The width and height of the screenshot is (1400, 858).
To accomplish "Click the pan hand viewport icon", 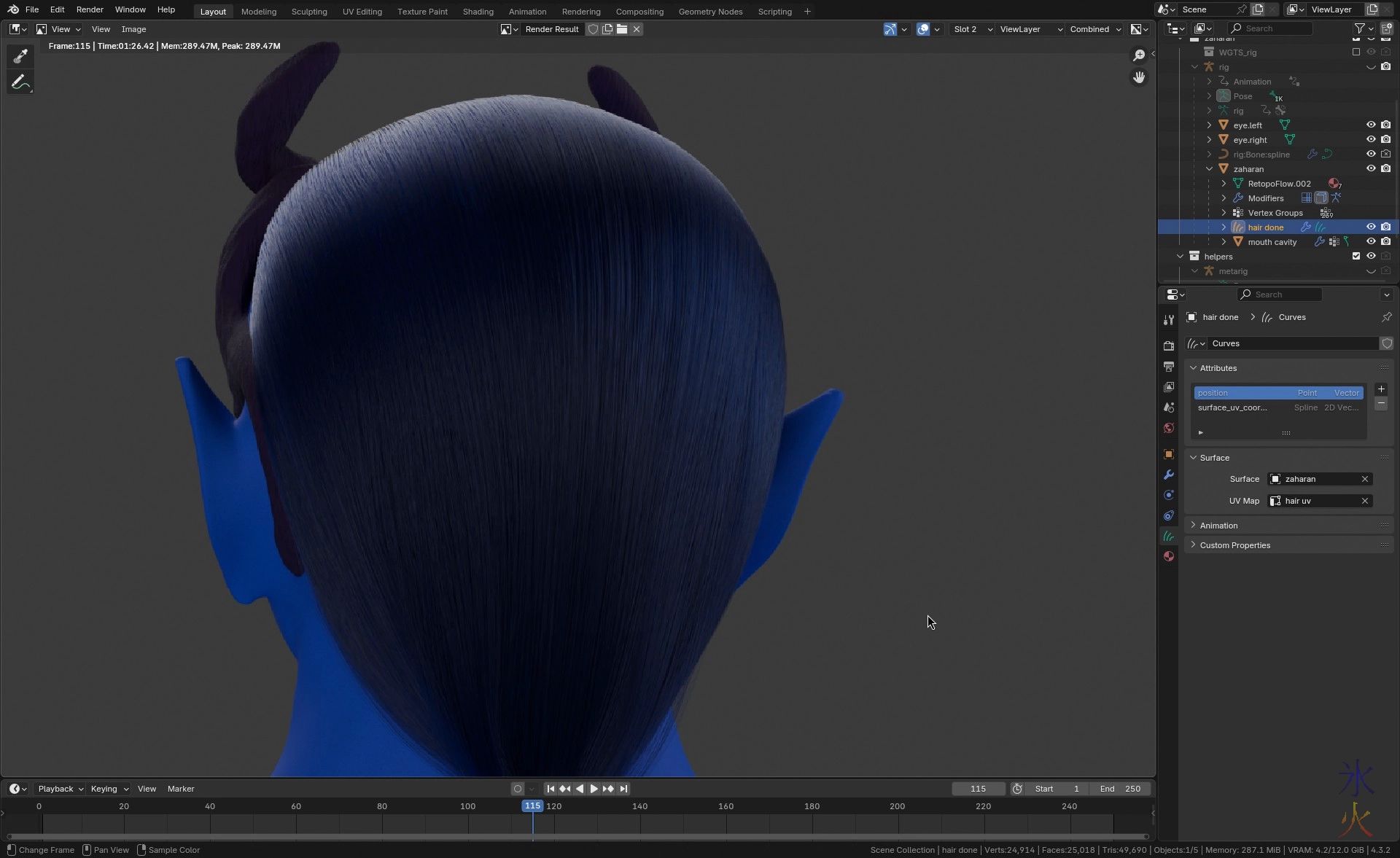I will 1139,77.
